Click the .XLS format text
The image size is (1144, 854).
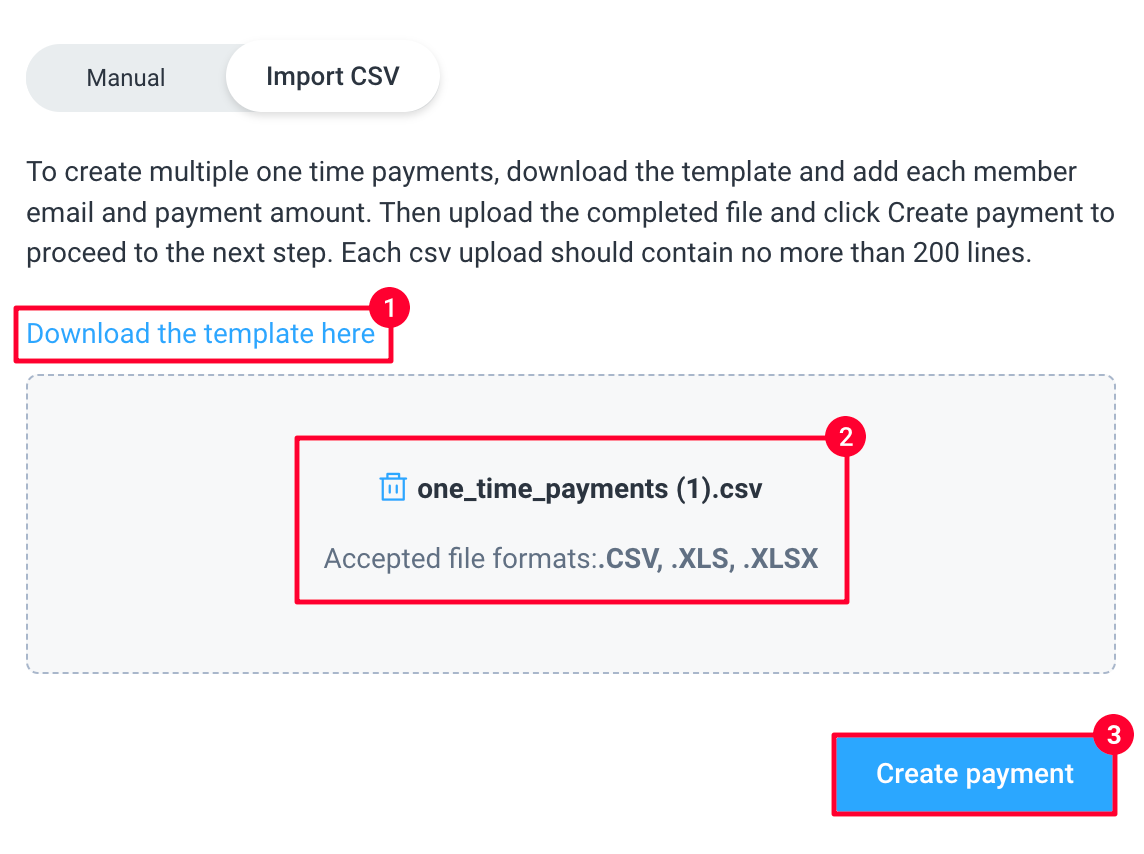(x=703, y=559)
